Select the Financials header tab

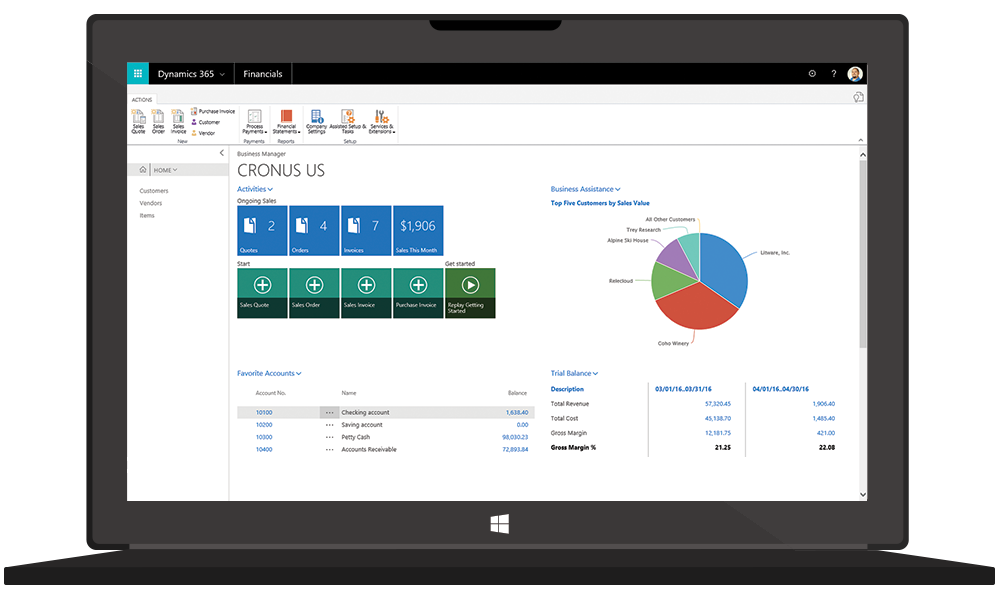[x=262, y=73]
